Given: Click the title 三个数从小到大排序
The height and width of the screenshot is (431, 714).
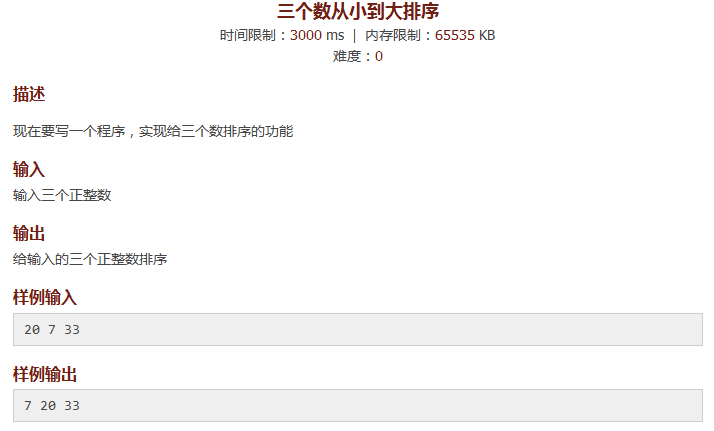Looking at the screenshot, I should tap(358, 12).
